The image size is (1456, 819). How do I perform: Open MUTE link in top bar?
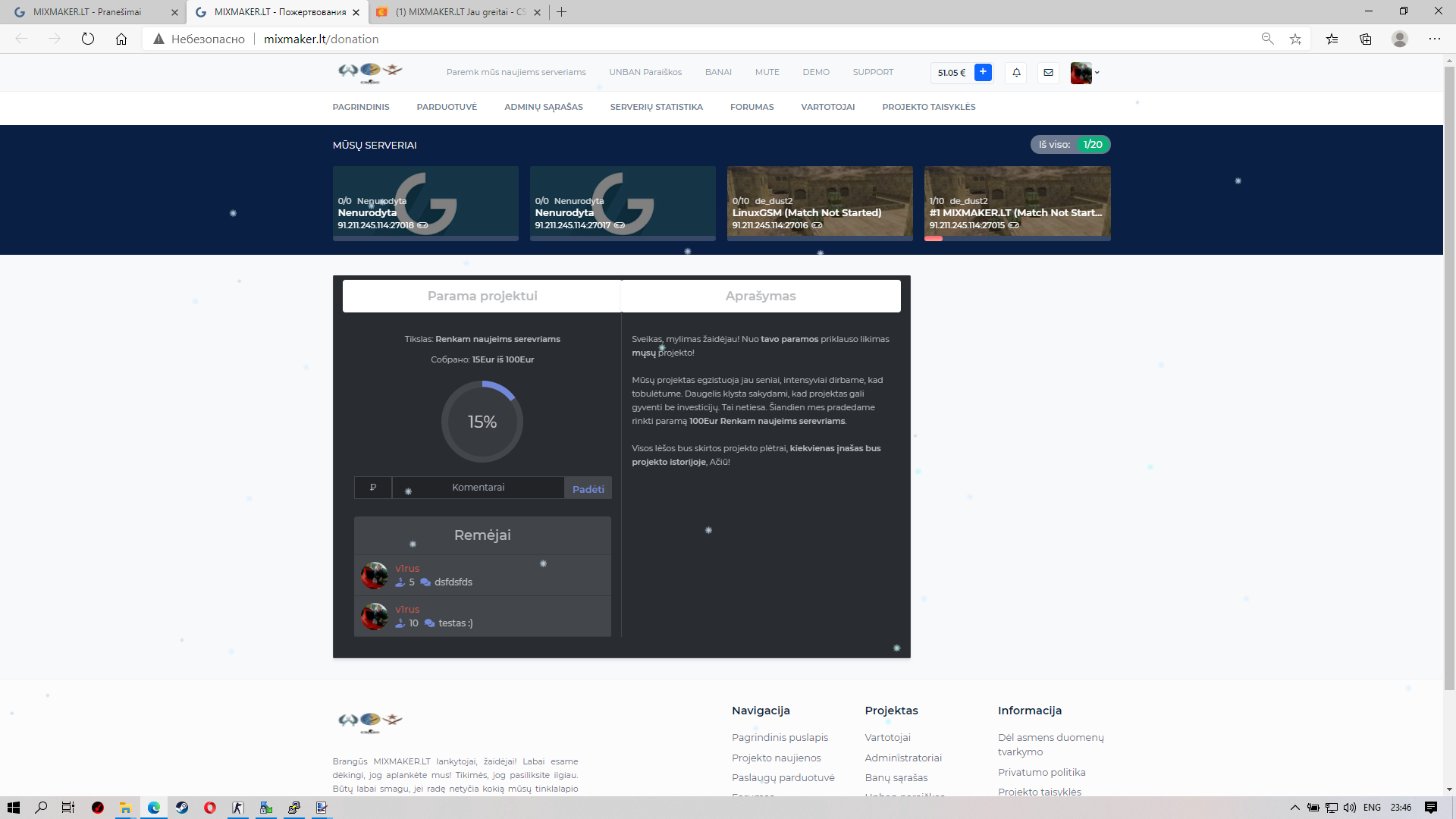tap(767, 72)
